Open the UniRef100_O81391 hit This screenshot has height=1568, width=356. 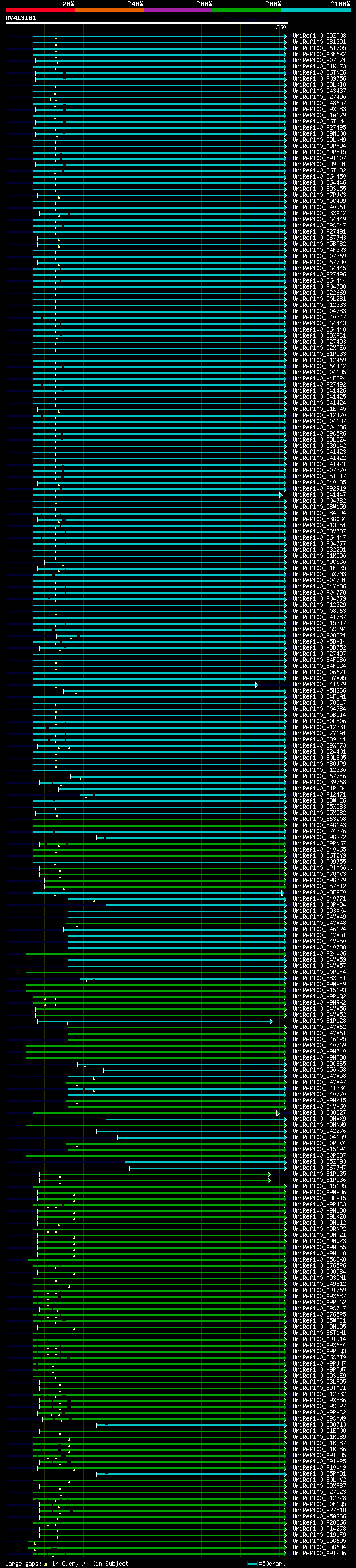(319, 42)
